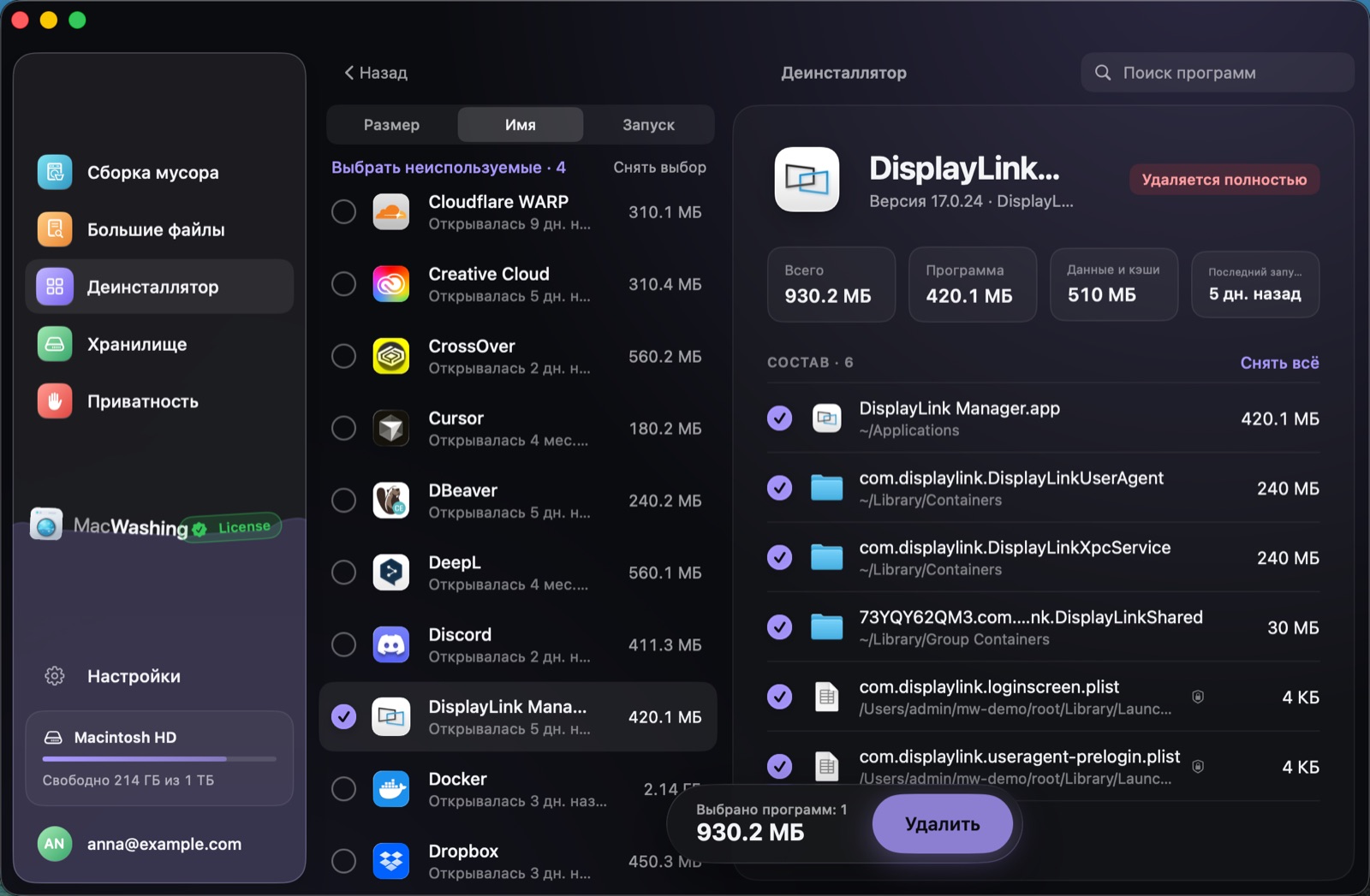Click the Creative Cloud app icon
This screenshot has height=896, width=1370.
(x=391, y=284)
